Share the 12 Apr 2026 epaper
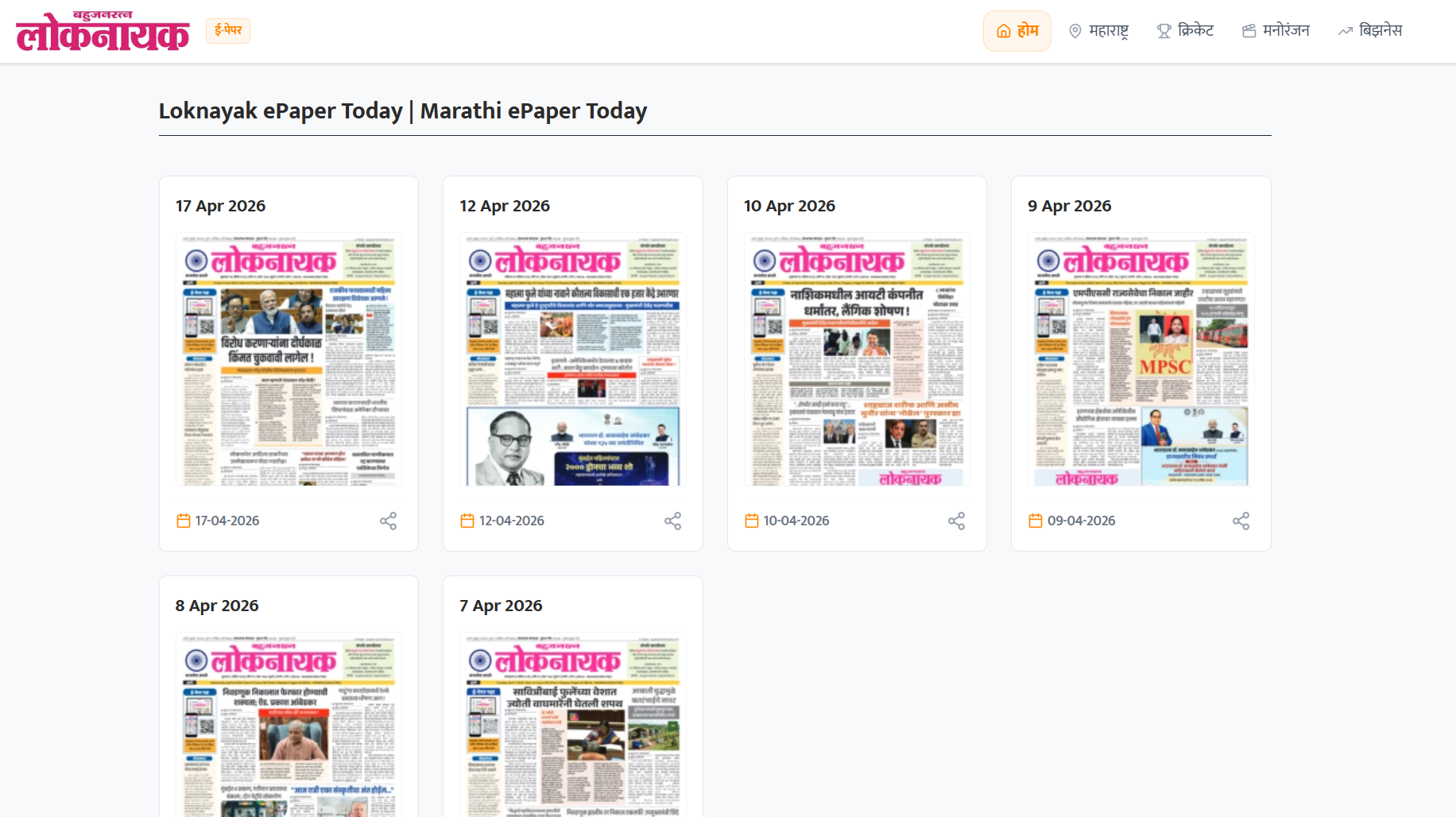The height and width of the screenshot is (817, 1456). point(672,521)
